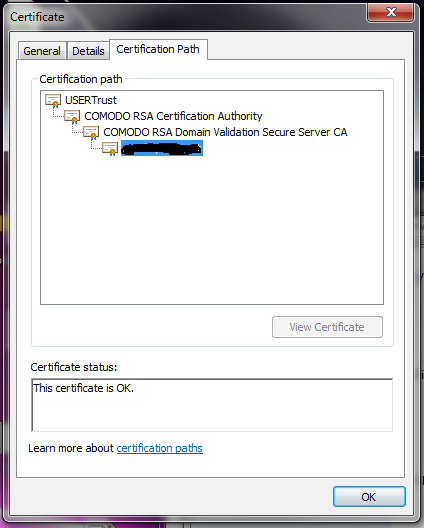Click the View Certificate button
The width and height of the screenshot is (424, 528).
click(327, 327)
